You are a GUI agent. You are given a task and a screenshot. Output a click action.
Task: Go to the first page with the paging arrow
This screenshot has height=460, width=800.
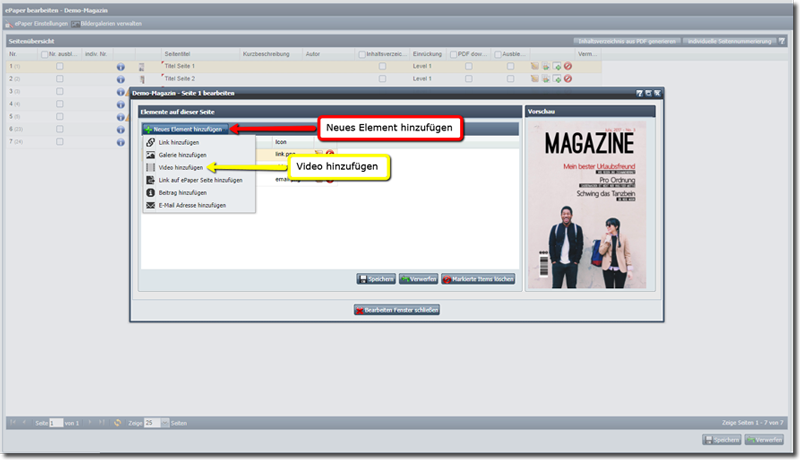pos(13,423)
